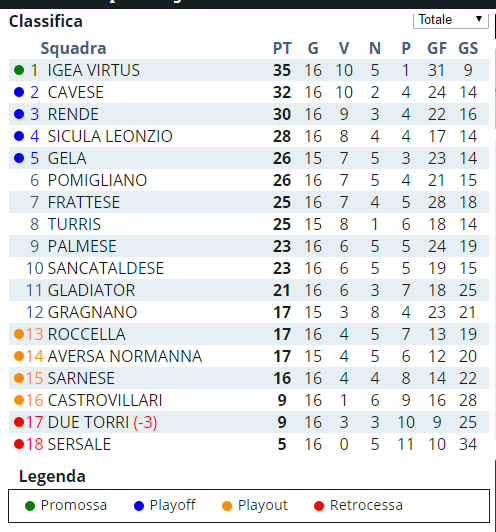Select the SICULA LEONZIO team name

coord(110,136)
